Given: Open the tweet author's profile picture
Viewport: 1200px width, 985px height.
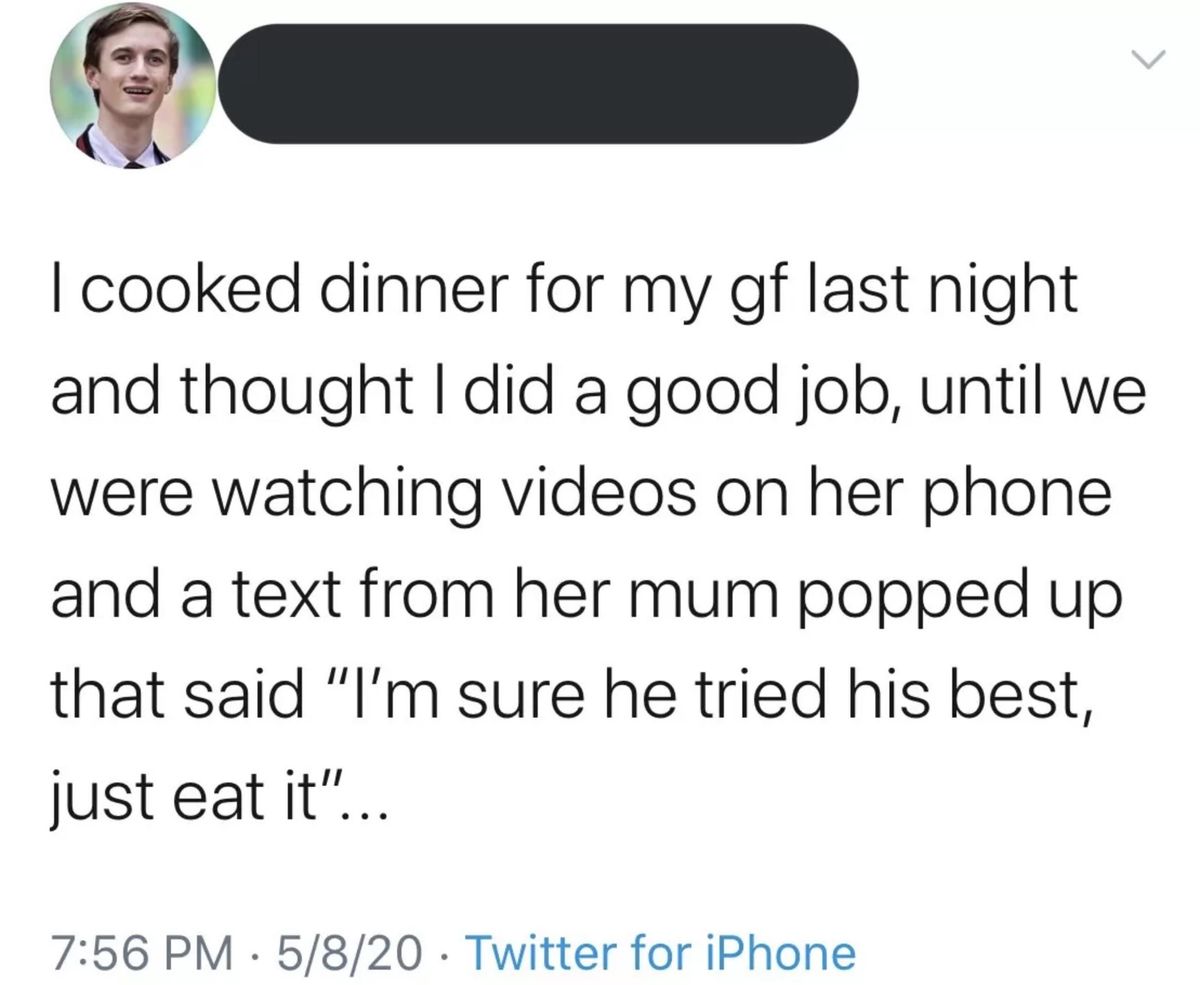Looking at the screenshot, I should coord(134,85).
